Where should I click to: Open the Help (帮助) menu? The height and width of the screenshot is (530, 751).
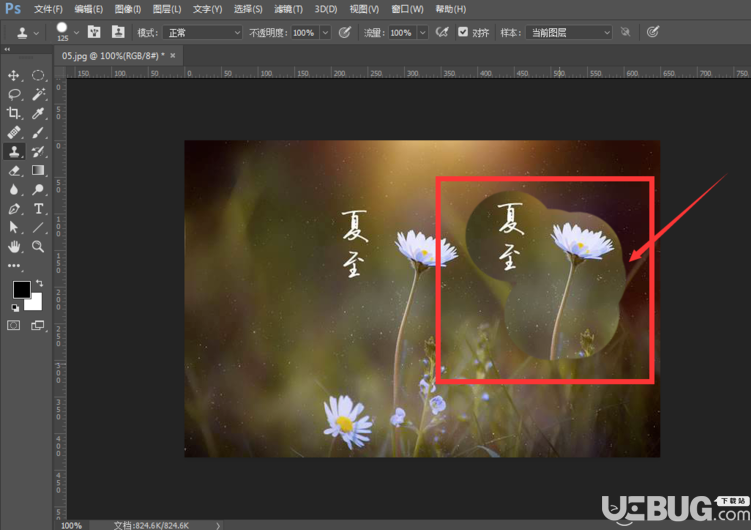point(450,9)
